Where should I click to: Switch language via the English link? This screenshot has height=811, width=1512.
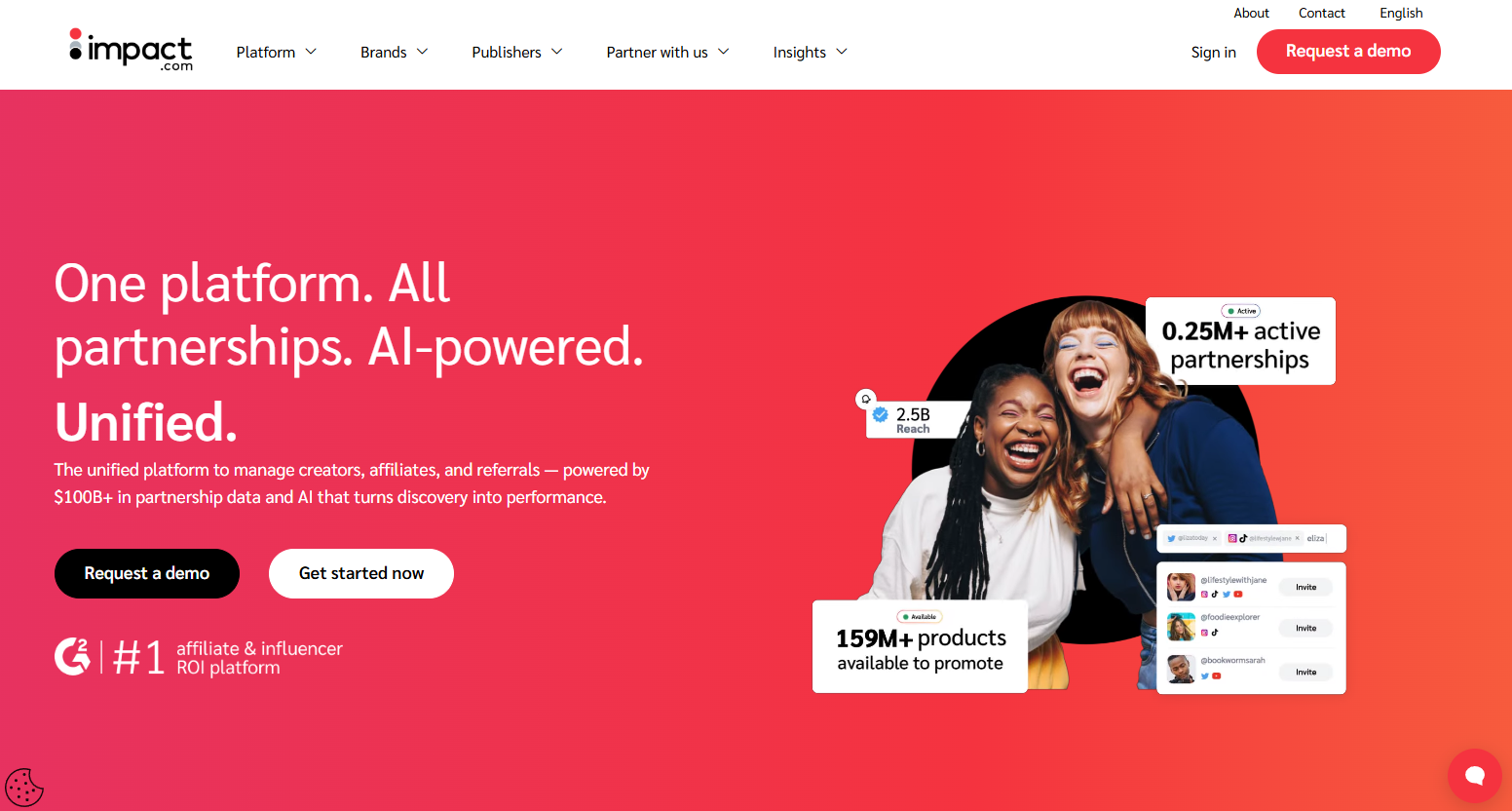click(1401, 13)
